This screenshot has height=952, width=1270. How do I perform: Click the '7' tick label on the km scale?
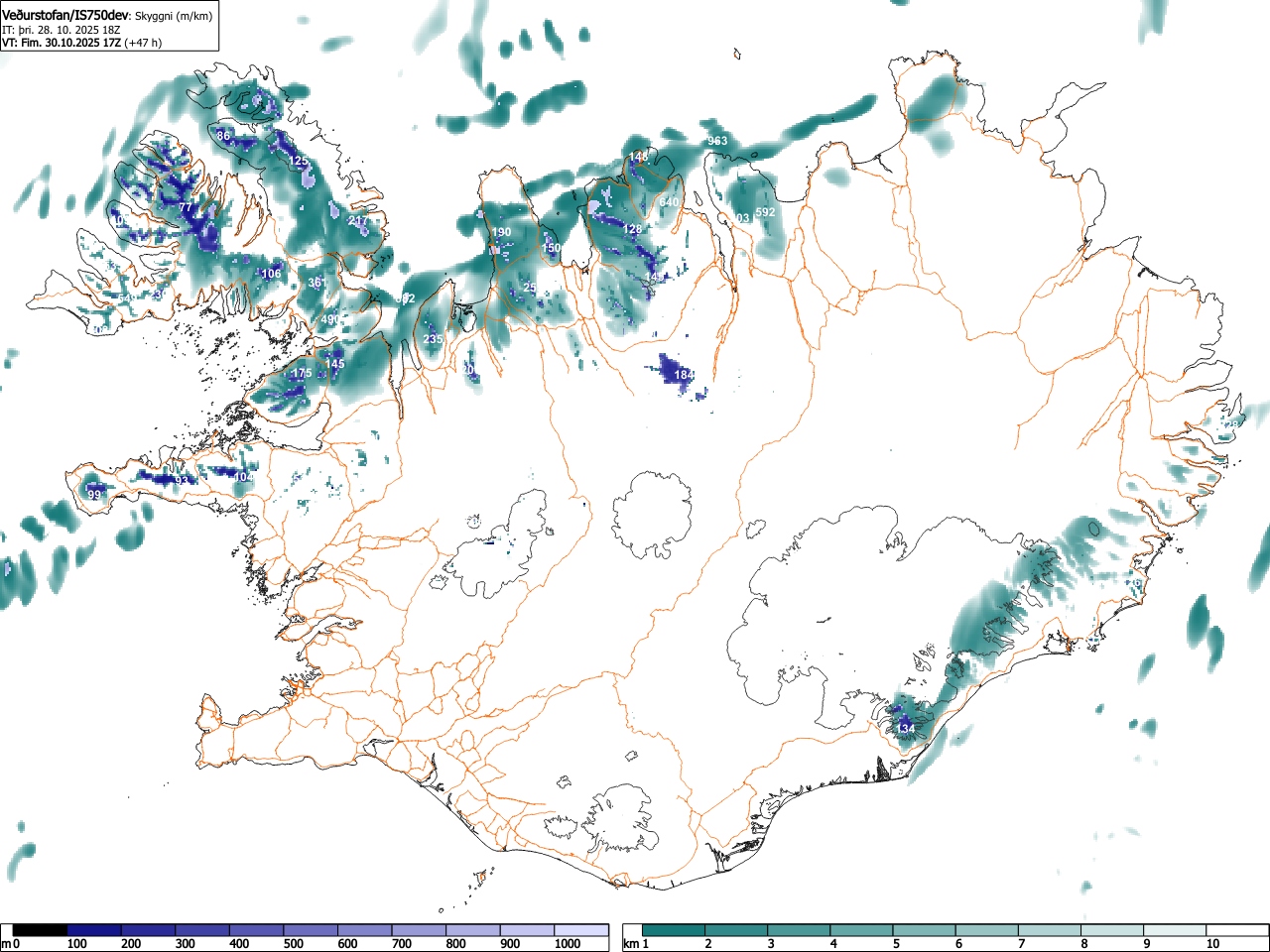(x=1021, y=944)
